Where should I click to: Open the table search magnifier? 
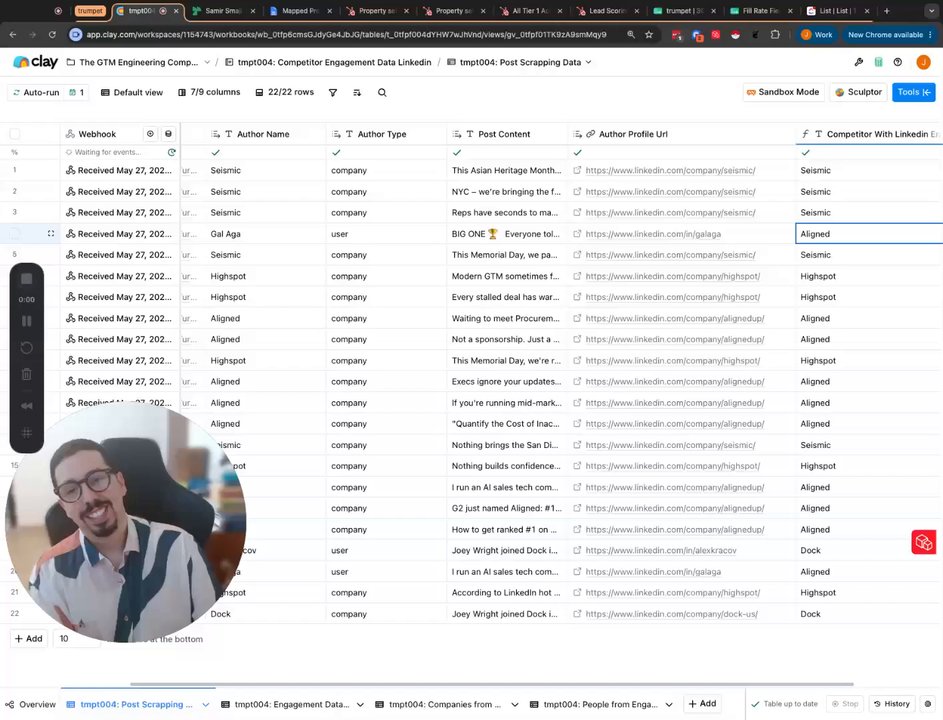point(382,93)
